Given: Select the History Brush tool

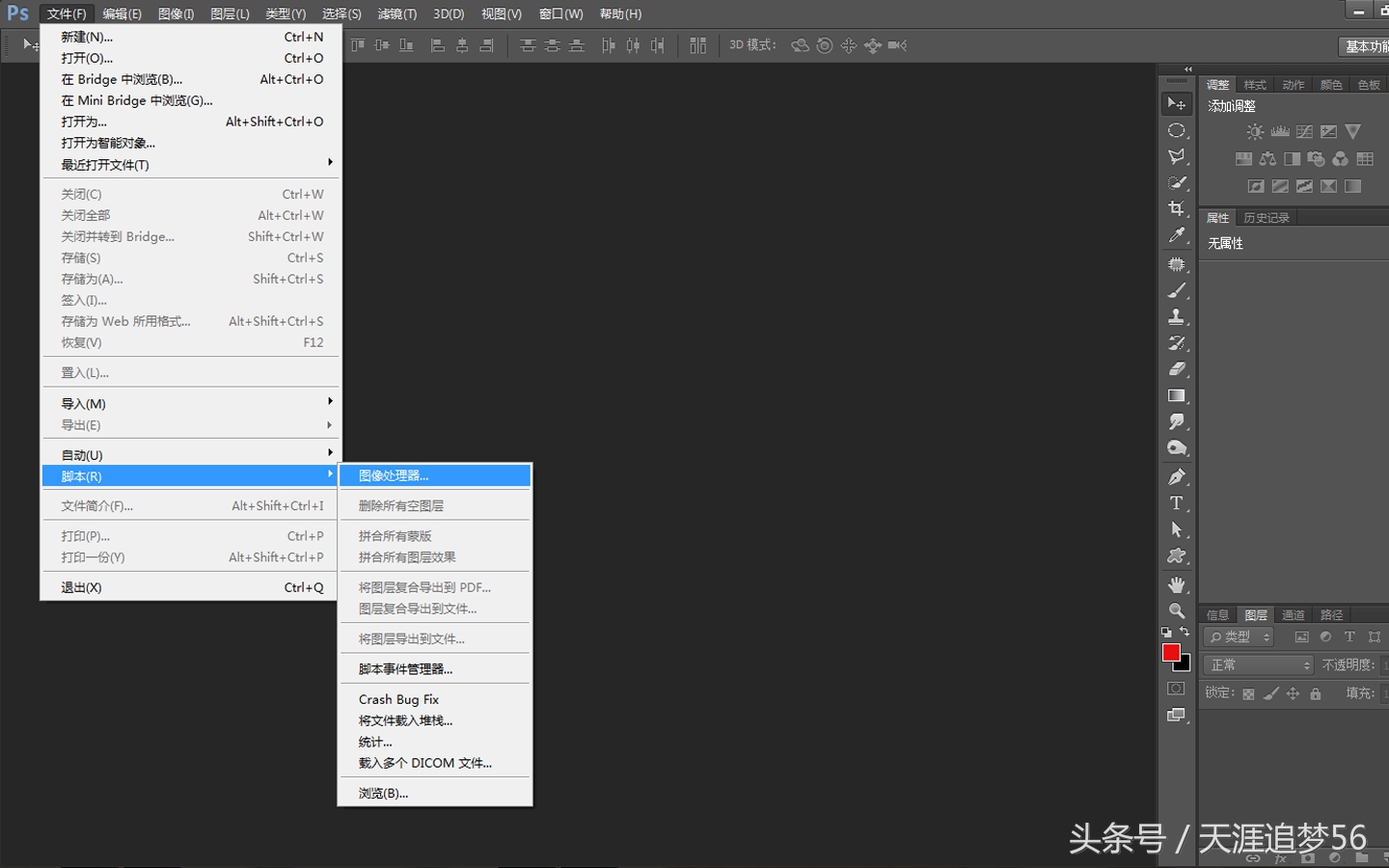Looking at the screenshot, I should pyautogui.click(x=1177, y=342).
